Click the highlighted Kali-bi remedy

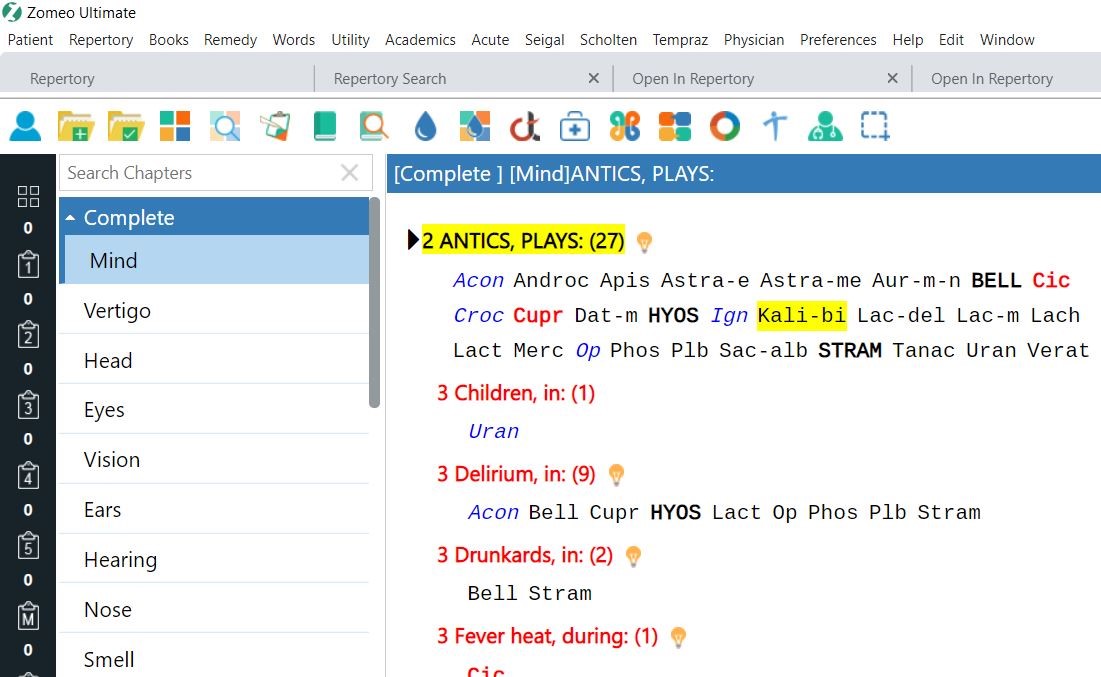[x=801, y=315]
